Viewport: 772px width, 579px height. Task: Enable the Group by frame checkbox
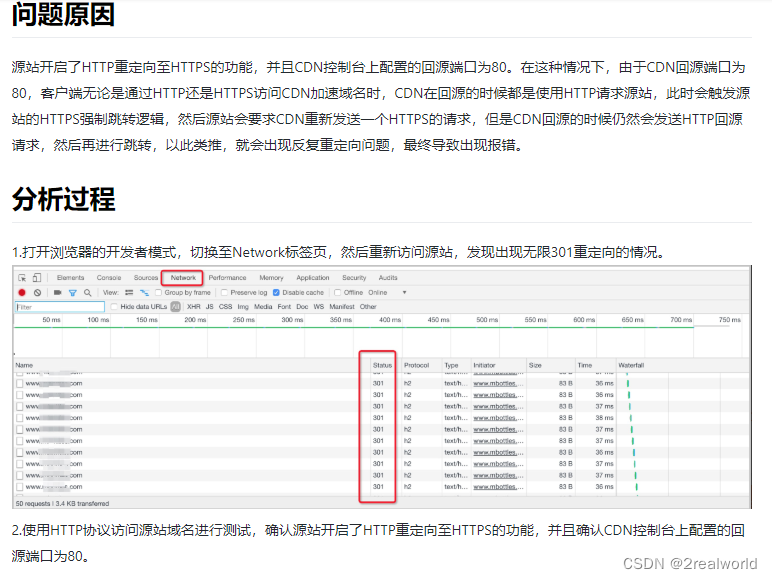(159, 292)
